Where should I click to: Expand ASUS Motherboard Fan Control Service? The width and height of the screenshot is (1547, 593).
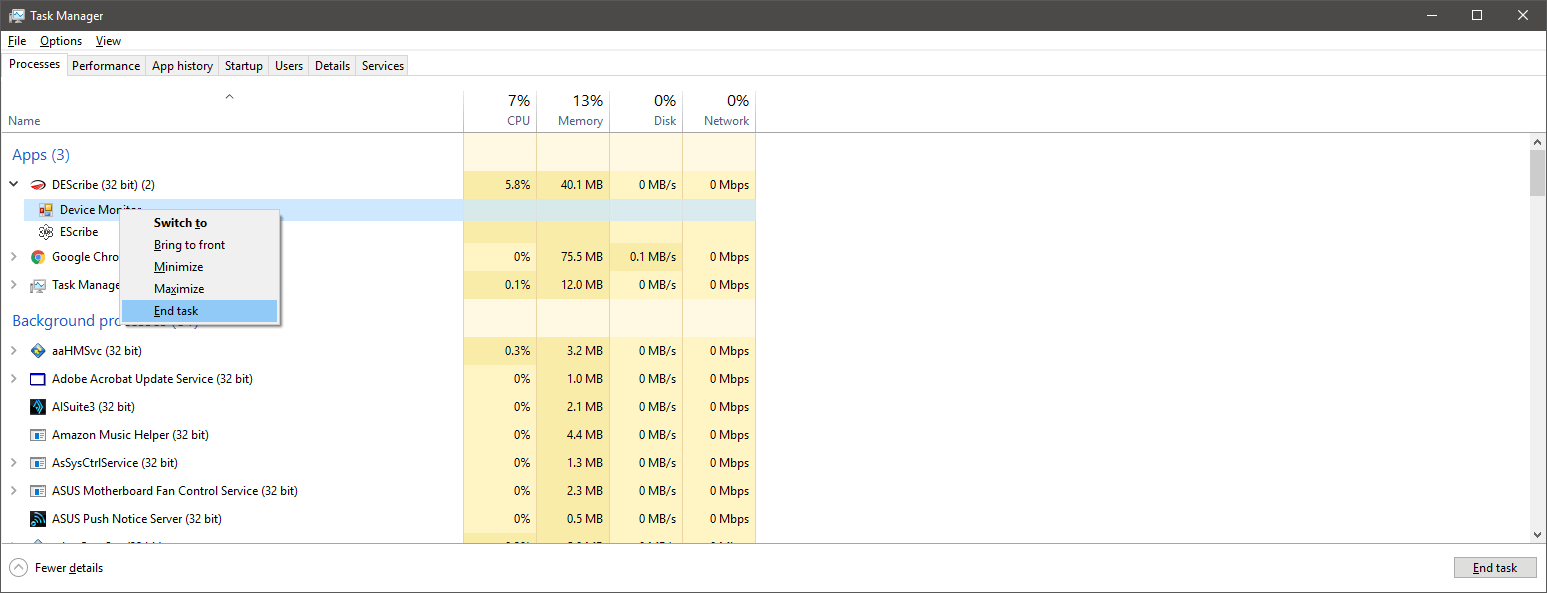point(14,491)
